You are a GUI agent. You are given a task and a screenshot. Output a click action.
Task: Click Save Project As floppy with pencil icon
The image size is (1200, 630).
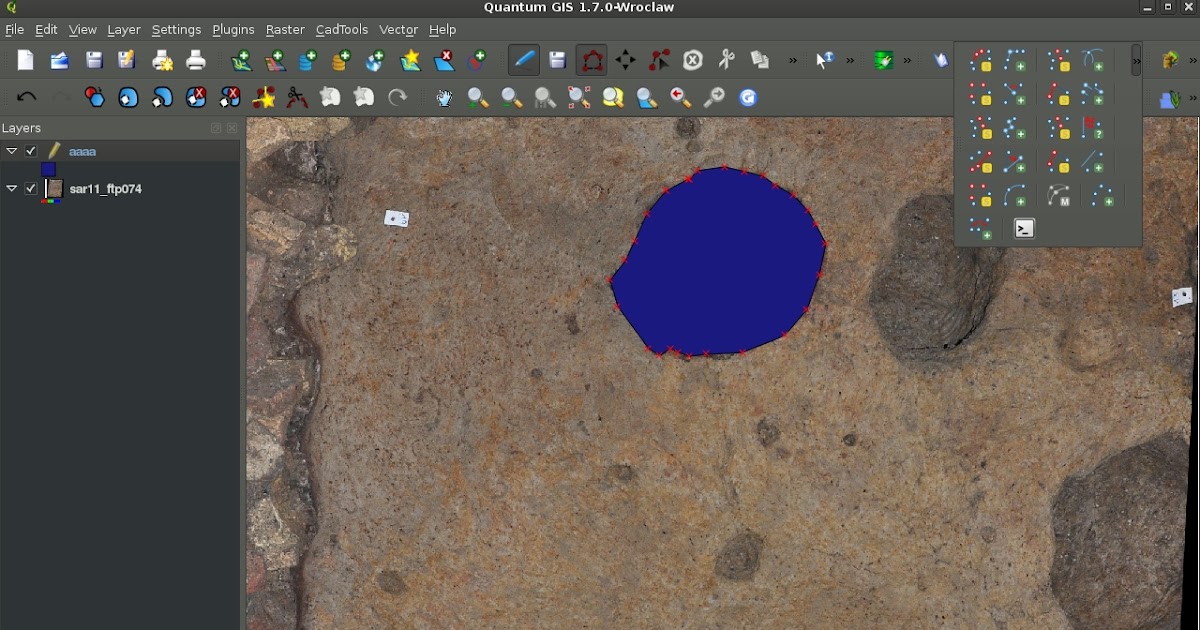pyautogui.click(x=127, y=61)
